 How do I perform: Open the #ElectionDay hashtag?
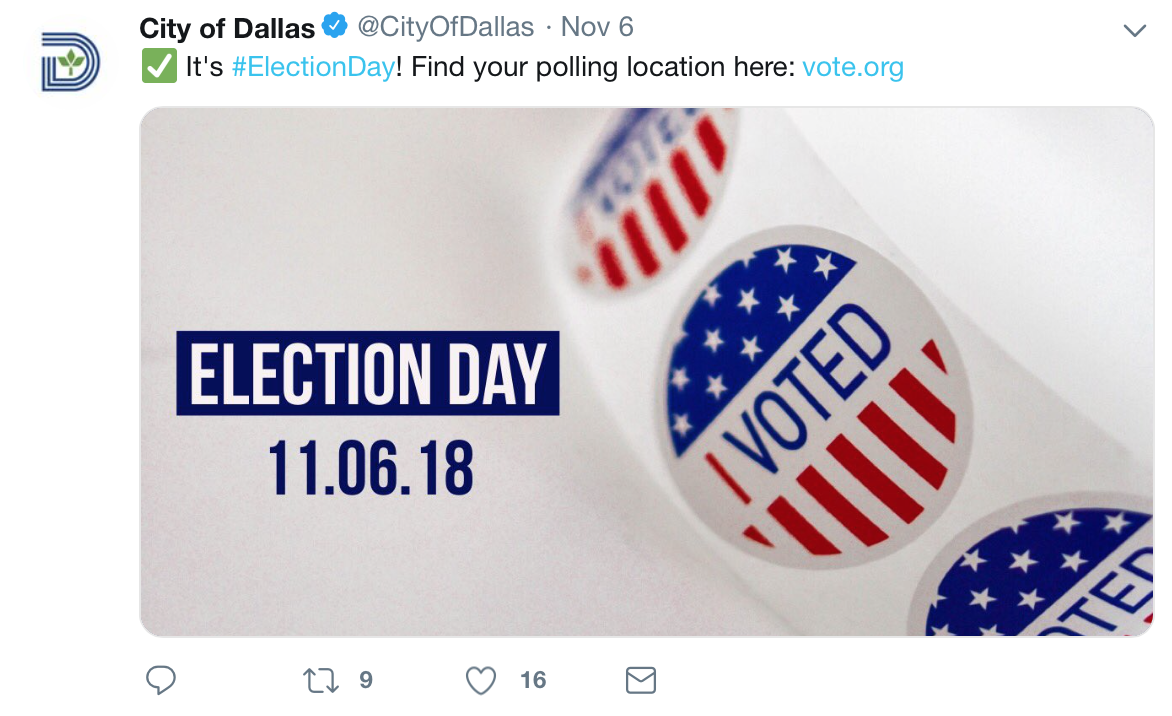[312, 68]
